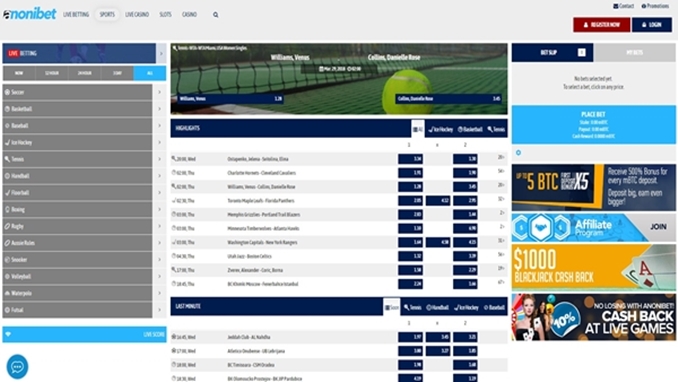Expand the Ice Hockey category chevron
This screenshot has height=382, width=678.
(160, 142)
